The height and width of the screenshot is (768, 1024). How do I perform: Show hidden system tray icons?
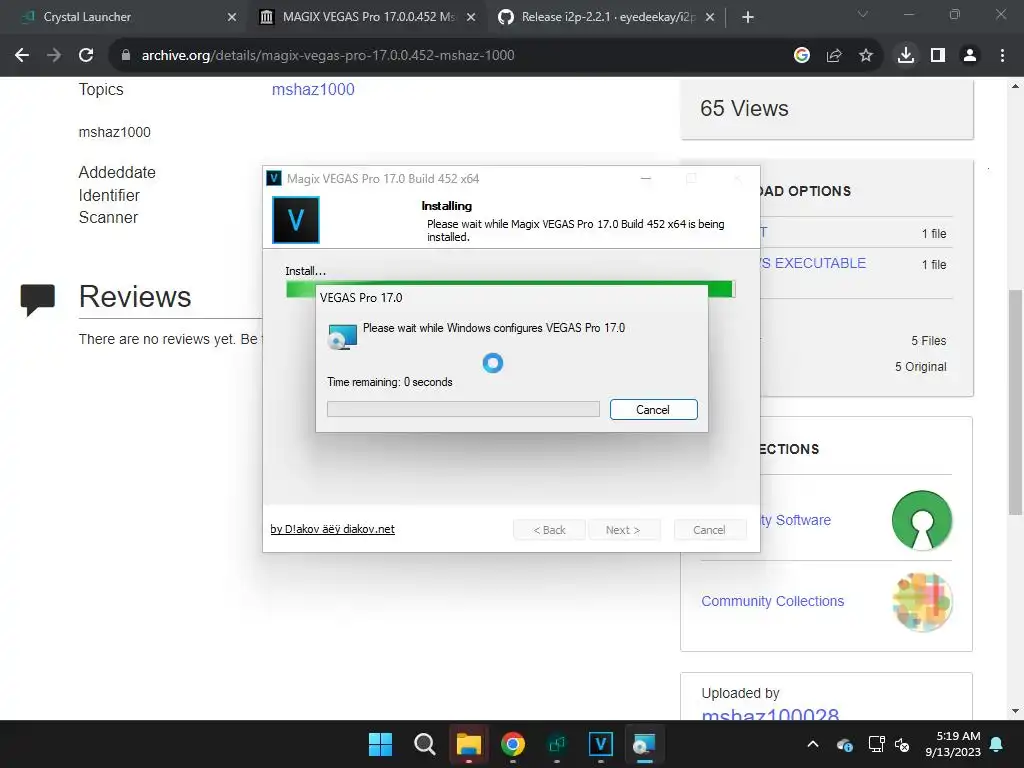[x=813, y=744]
